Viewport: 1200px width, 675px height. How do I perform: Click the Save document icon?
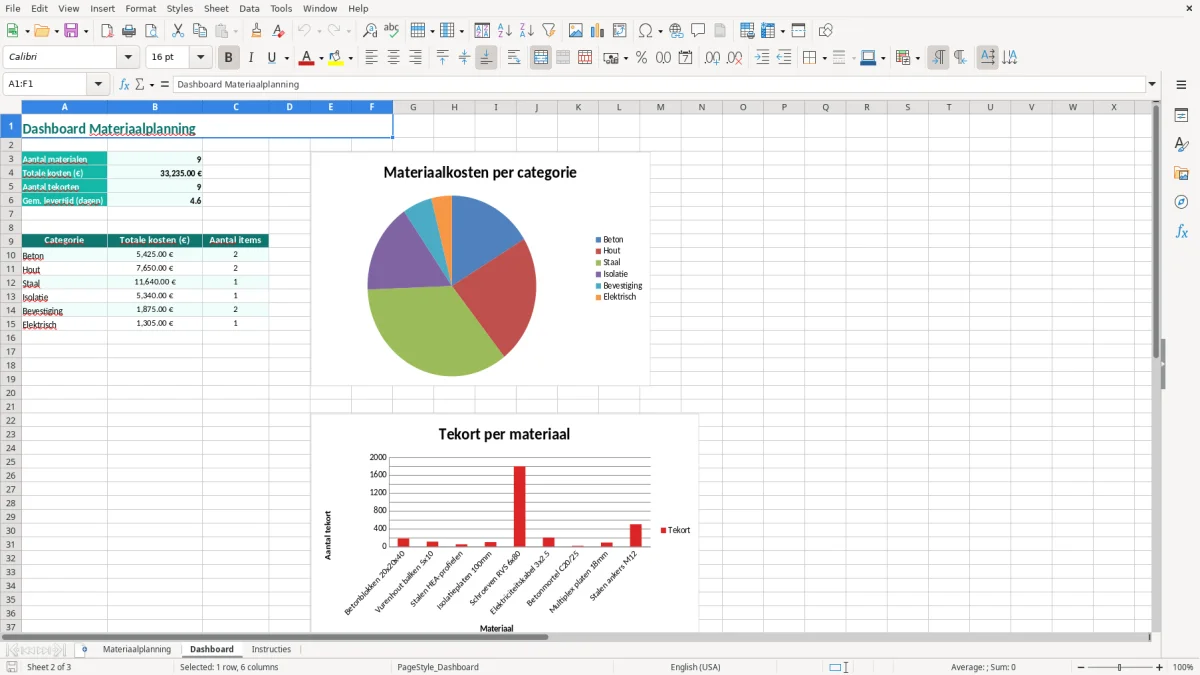point(71,31)
